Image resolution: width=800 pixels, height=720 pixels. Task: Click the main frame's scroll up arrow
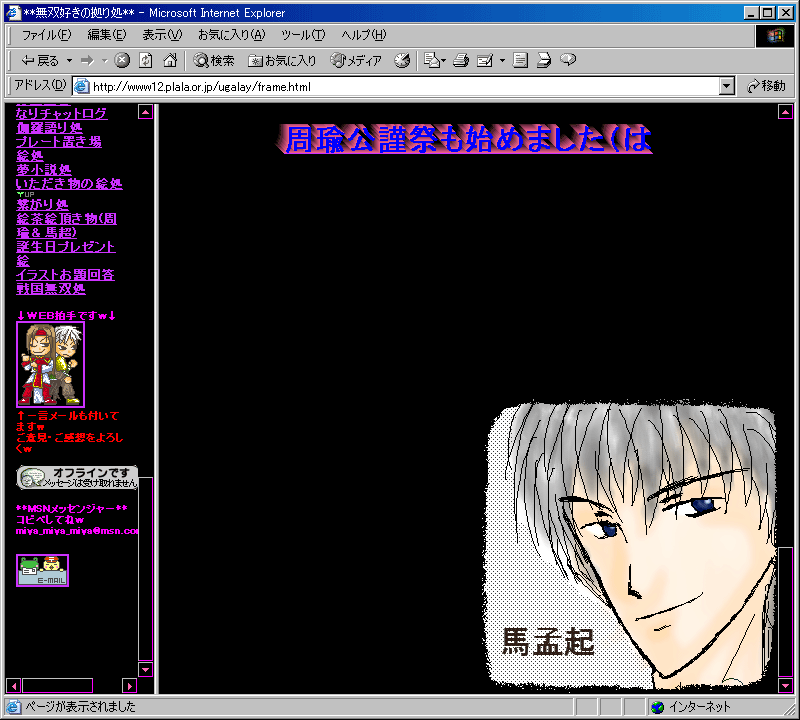pos(785,112)
